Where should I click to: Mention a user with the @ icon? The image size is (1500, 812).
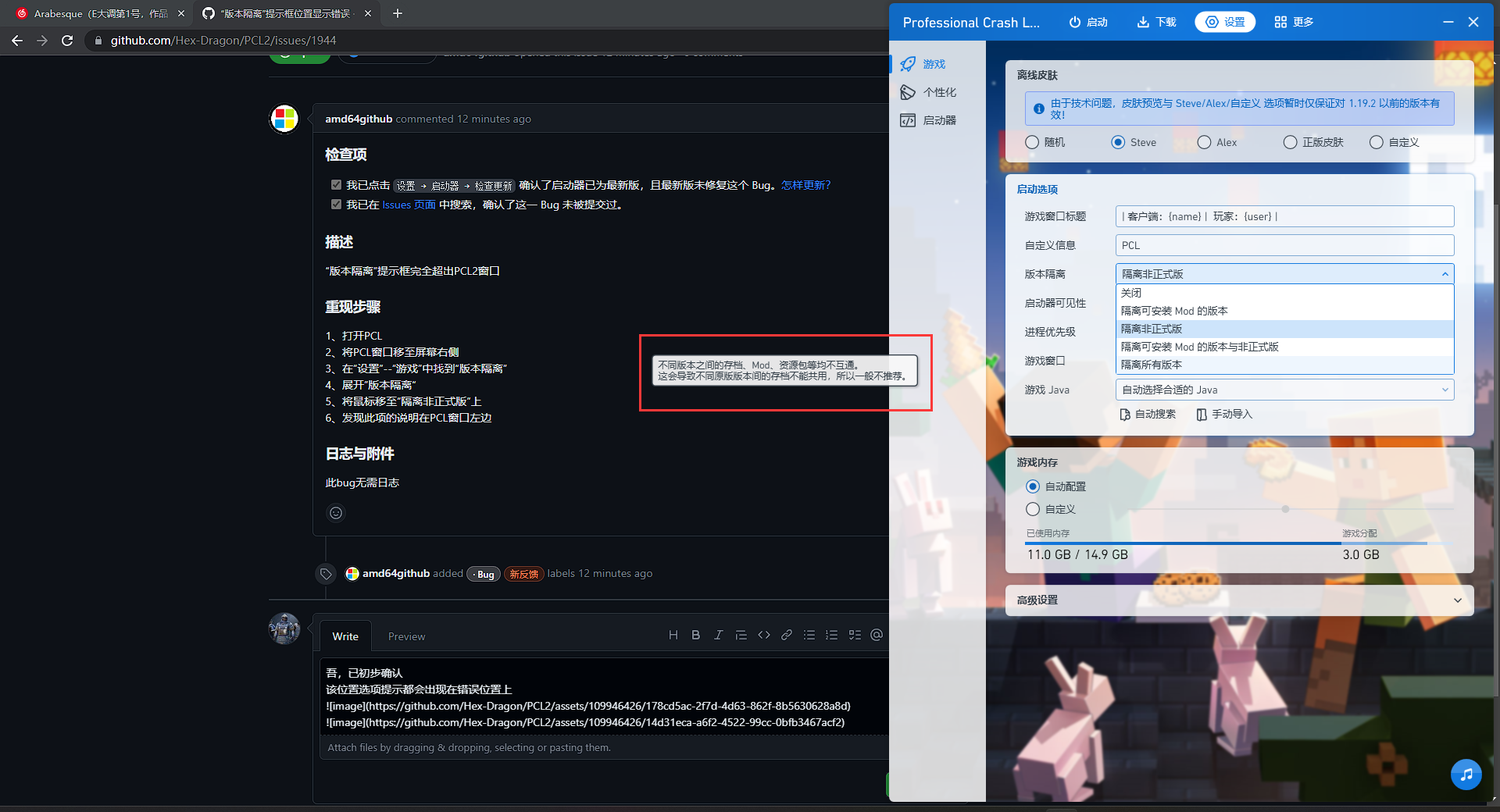877,635
